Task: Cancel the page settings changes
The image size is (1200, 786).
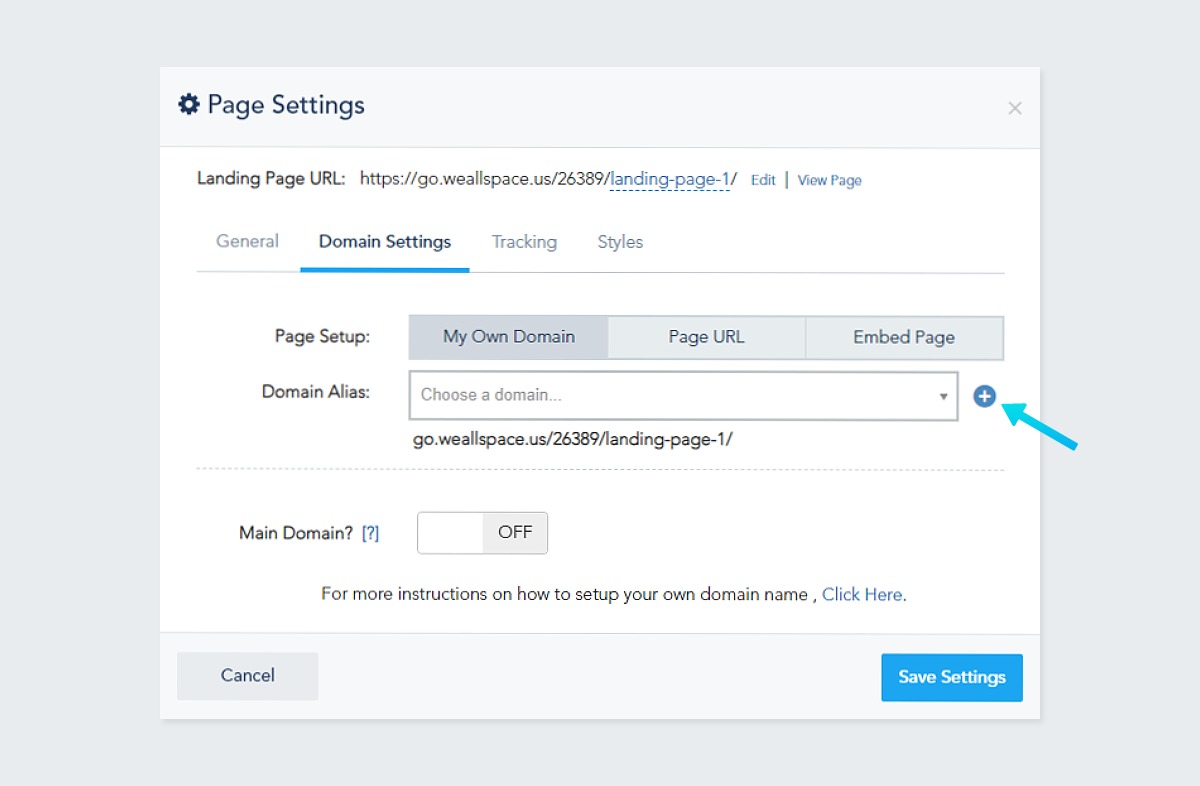Action: [247, 676]
